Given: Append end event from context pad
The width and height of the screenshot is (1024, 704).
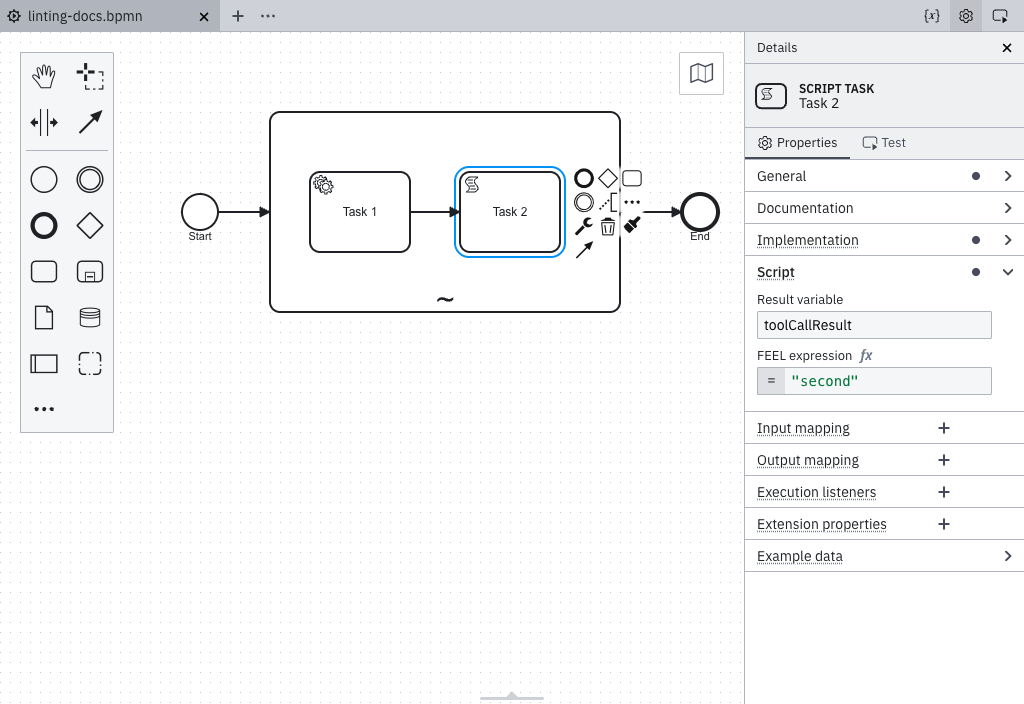Looking at the screenshot, I should point(584,178).
